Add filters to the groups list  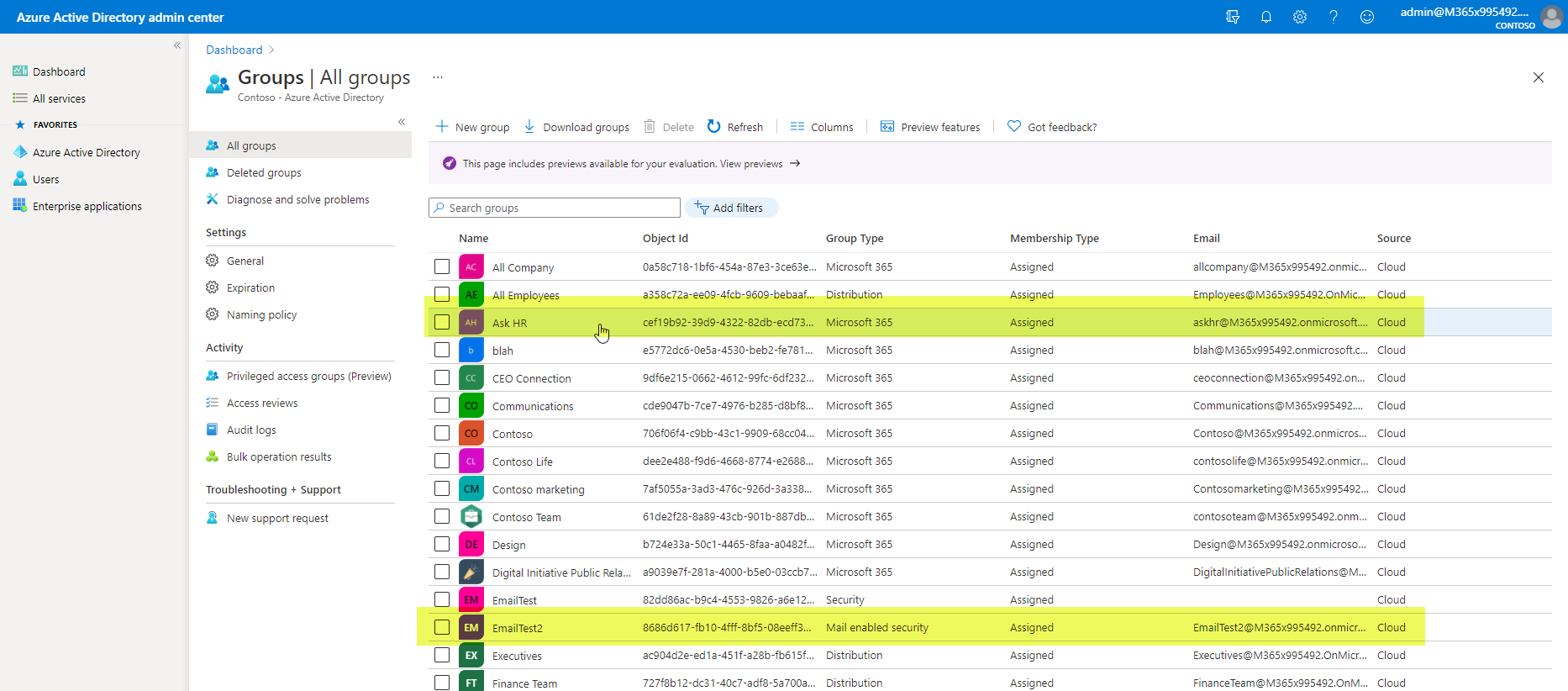(732, 208)
